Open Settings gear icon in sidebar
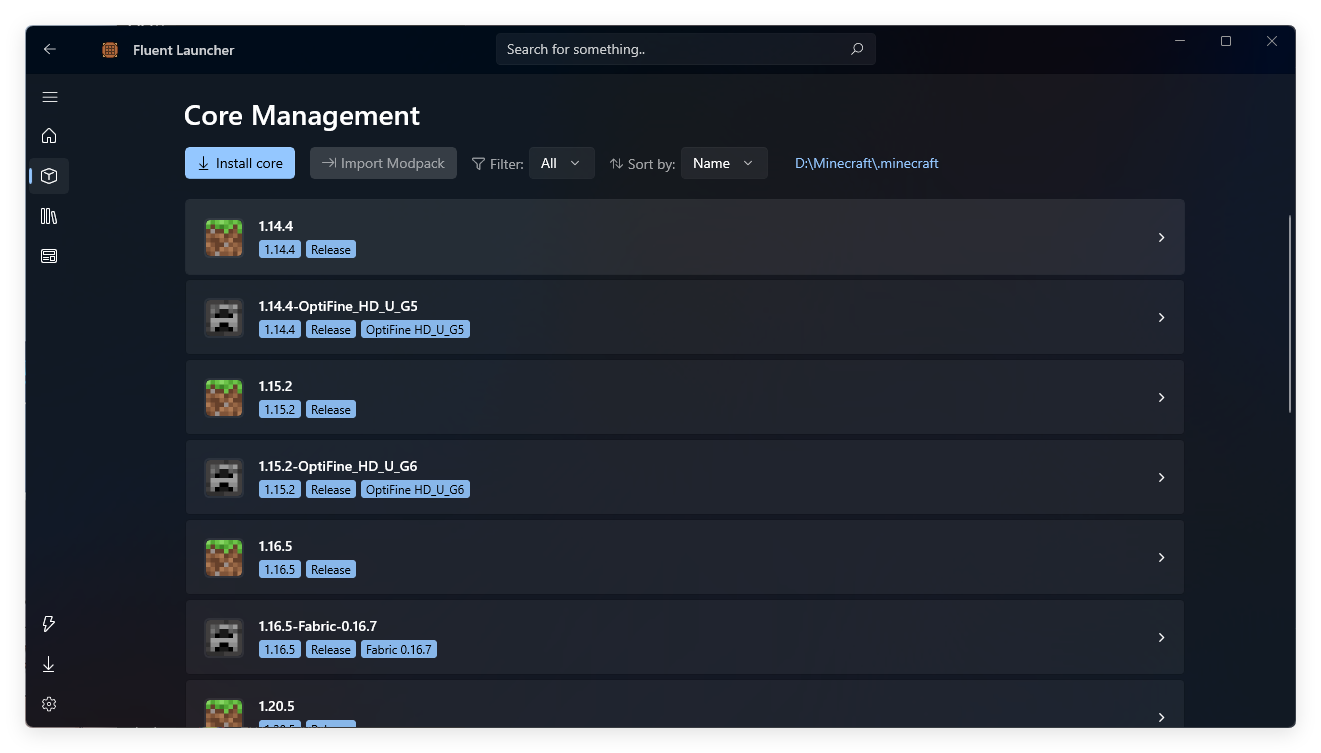Viewport: 1321px width, 753px height. pos(49,704)
